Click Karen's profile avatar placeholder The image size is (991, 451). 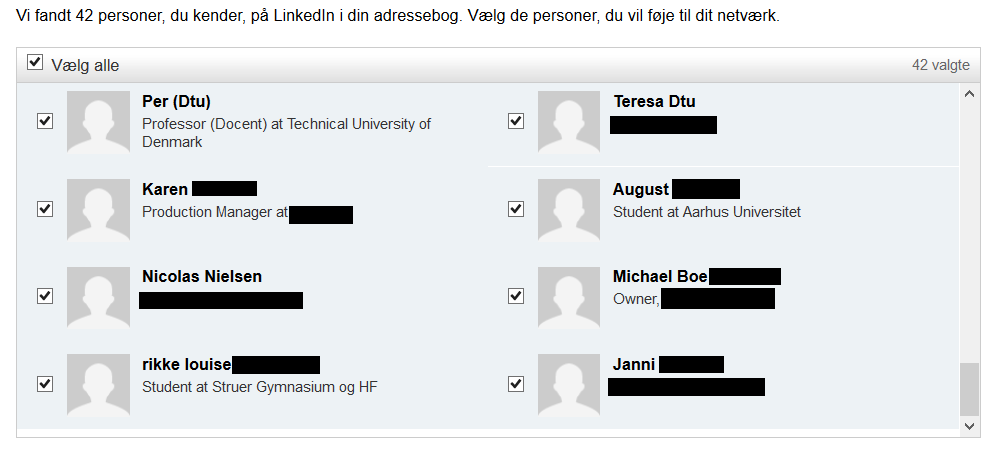point(98,209)
